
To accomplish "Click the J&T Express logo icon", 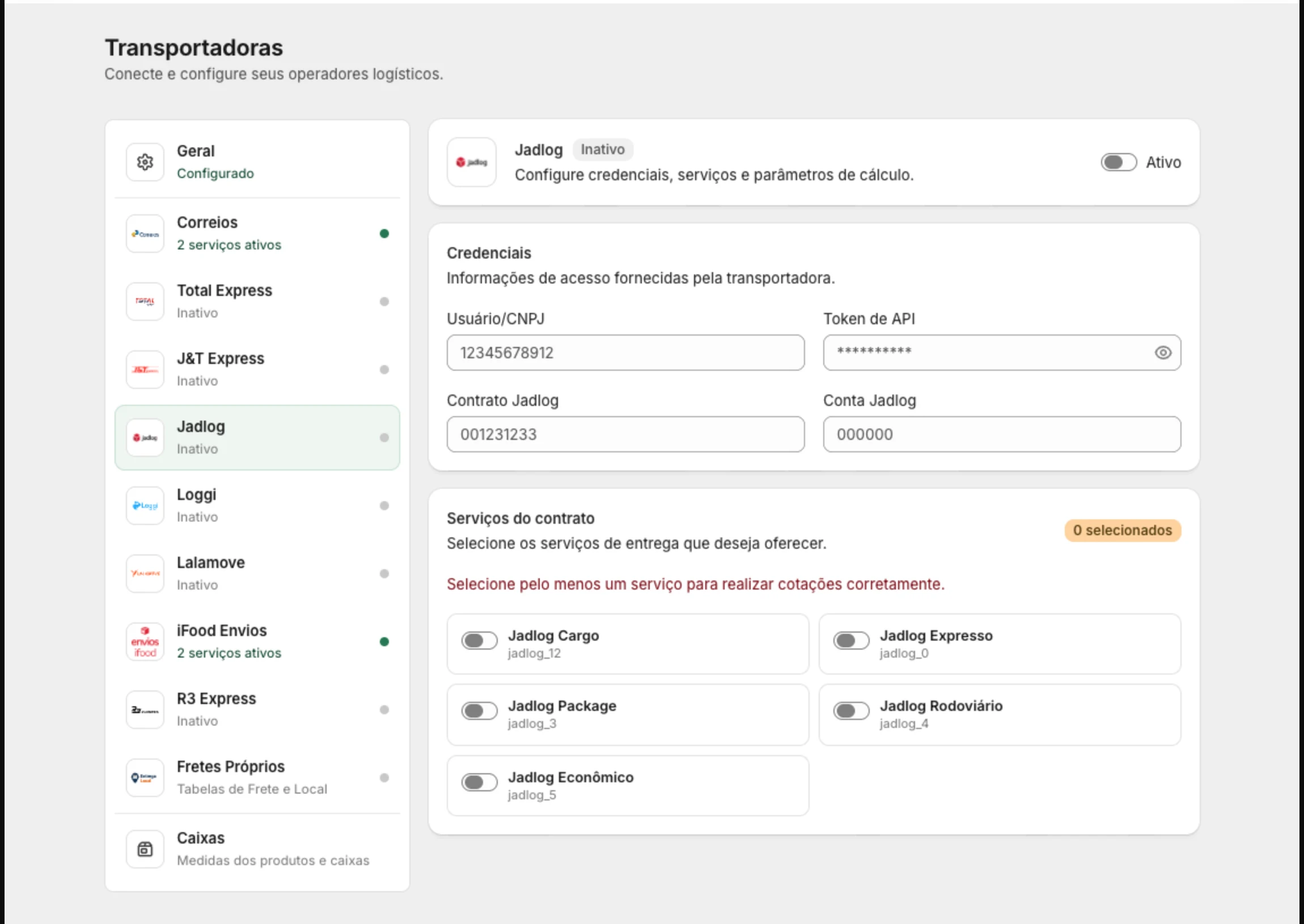I will (x=145, y=370).
